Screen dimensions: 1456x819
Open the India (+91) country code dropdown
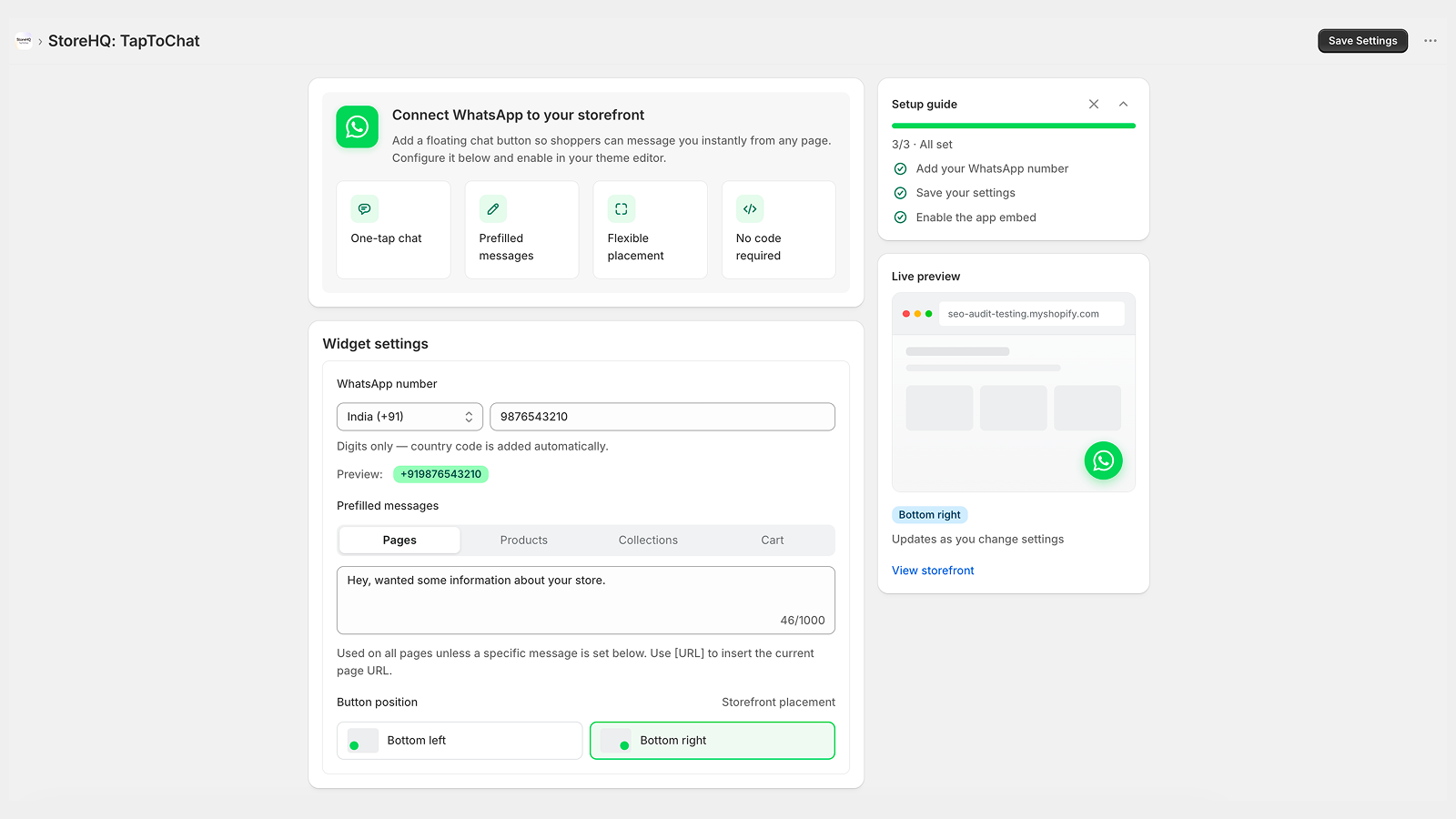click(409, 417)
